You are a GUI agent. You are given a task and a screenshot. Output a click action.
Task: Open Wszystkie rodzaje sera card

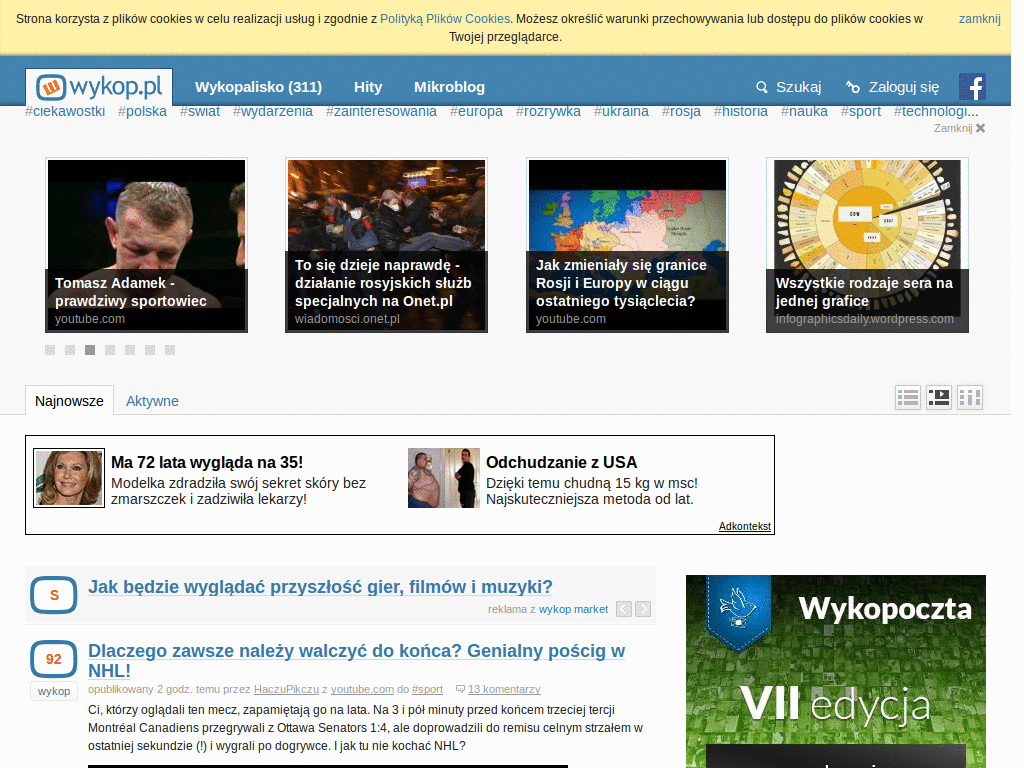pyautogui.click(x=867, y=245)
